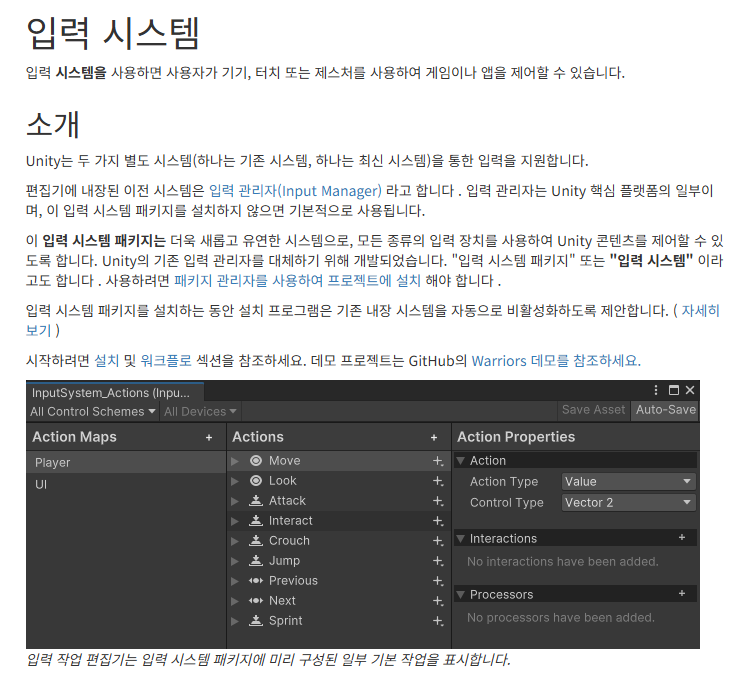Expand the Attack action bindings
The image size is (738, 677).
click(x=235, y=501)
